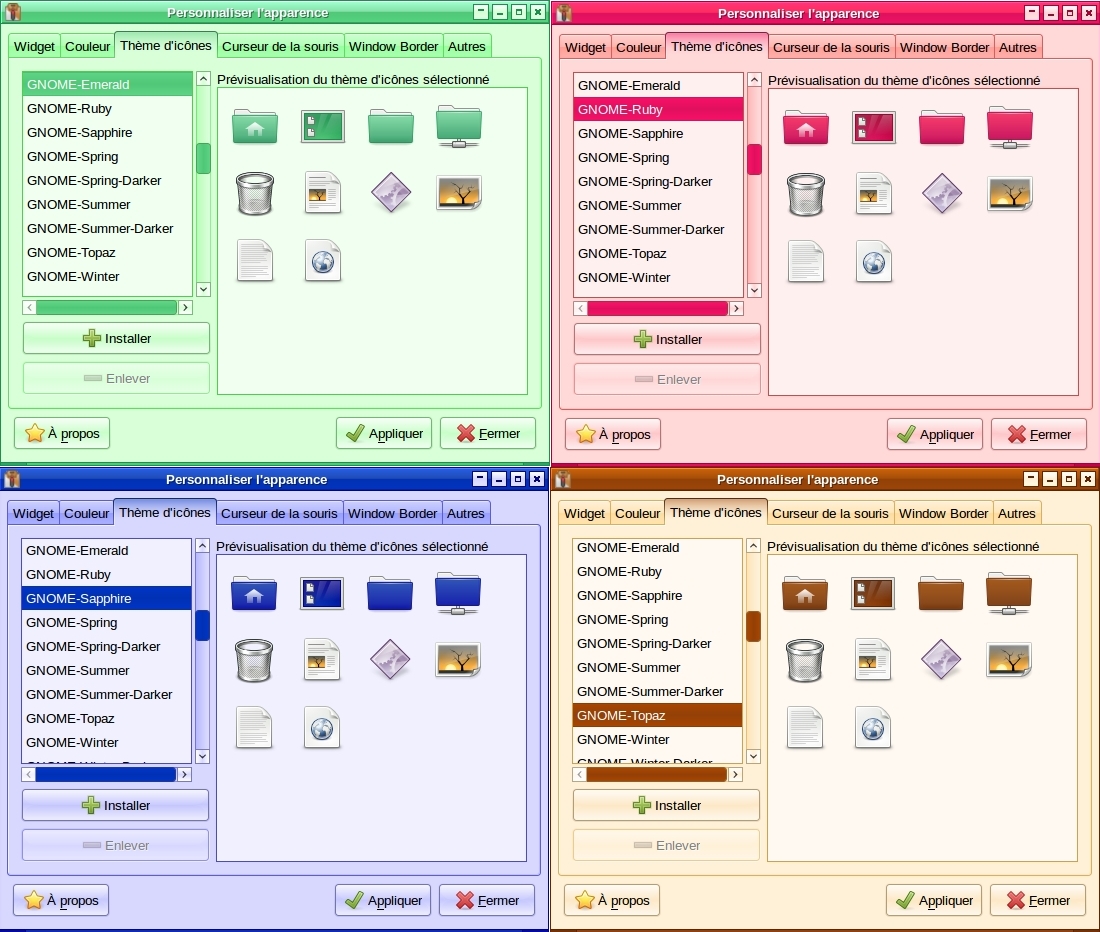Select GNOME-Emerald in the Ruby window list
This screenshot has width=1100, height=932.
(x=658, y=86)
